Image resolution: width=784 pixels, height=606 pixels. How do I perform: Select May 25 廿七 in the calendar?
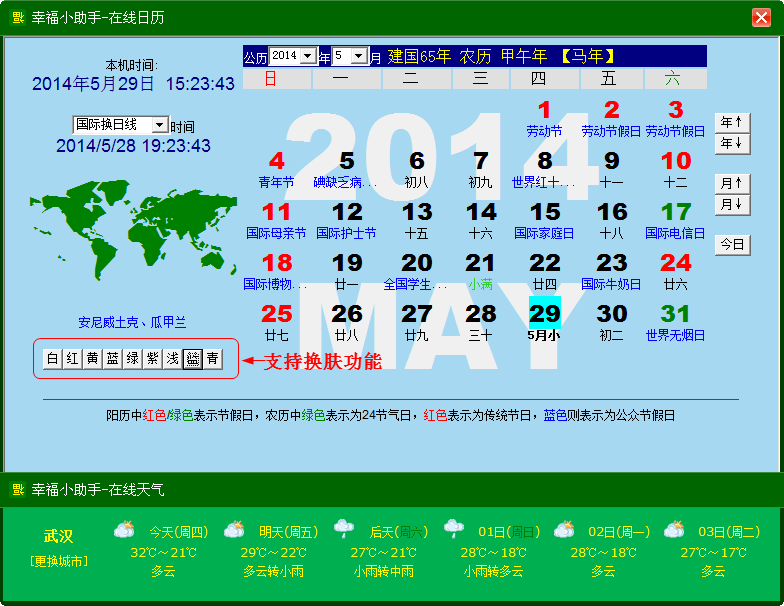click(x=276, y=323)
